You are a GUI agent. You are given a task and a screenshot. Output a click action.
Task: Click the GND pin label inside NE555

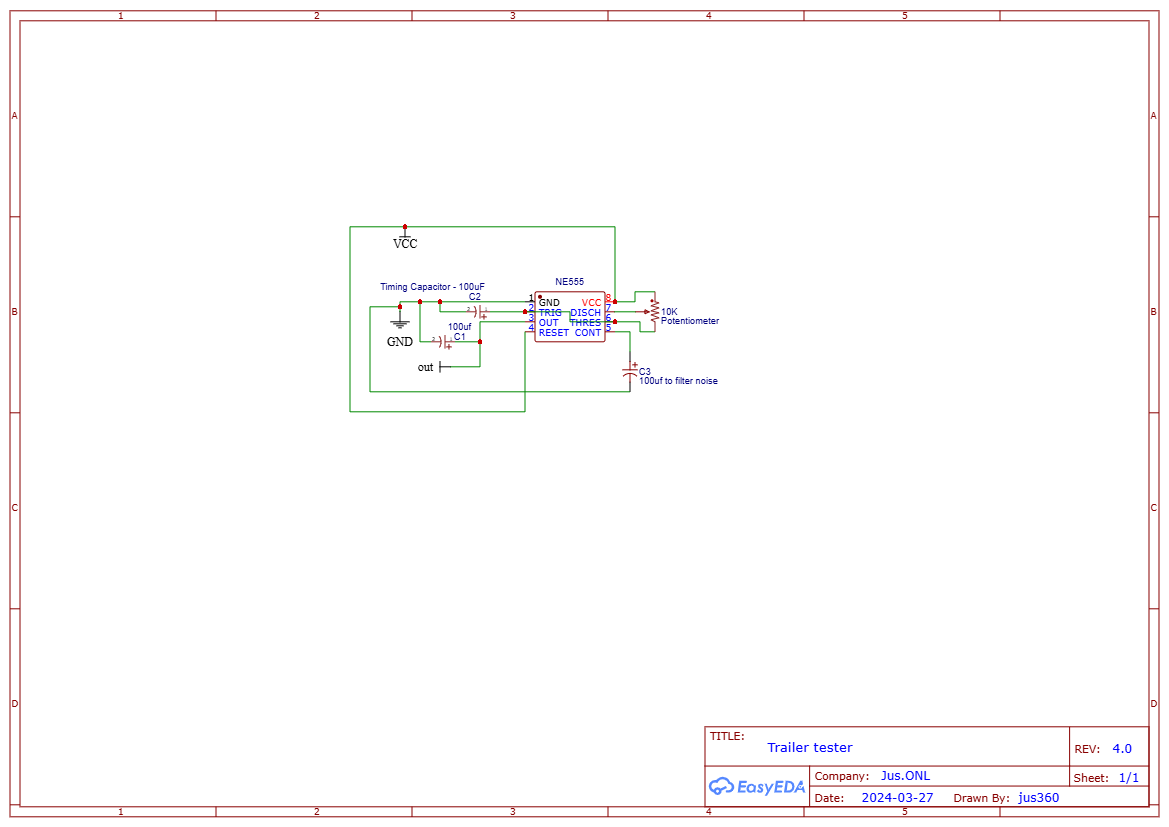point(549,303)
